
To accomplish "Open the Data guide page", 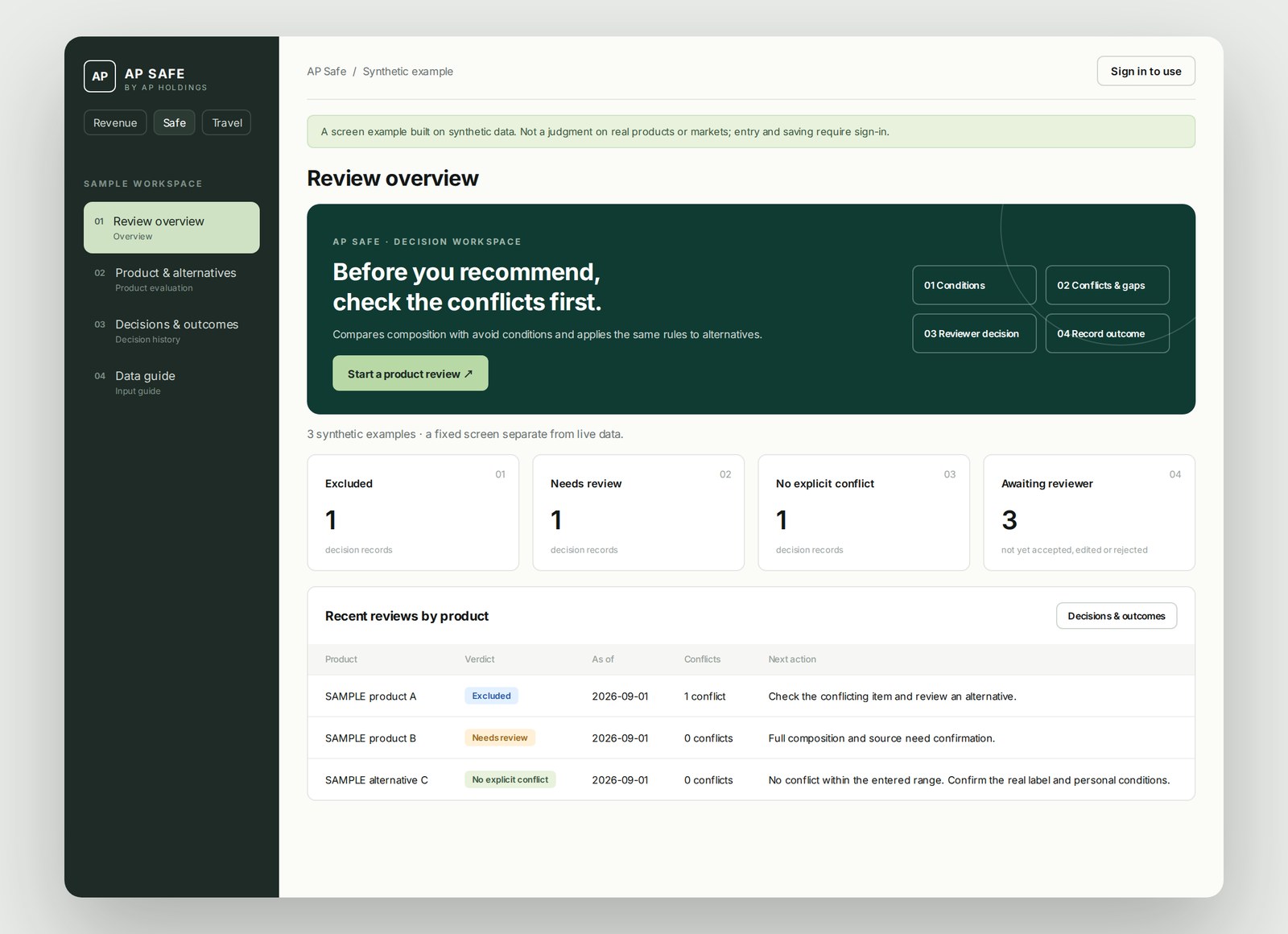I will point(171,382).
